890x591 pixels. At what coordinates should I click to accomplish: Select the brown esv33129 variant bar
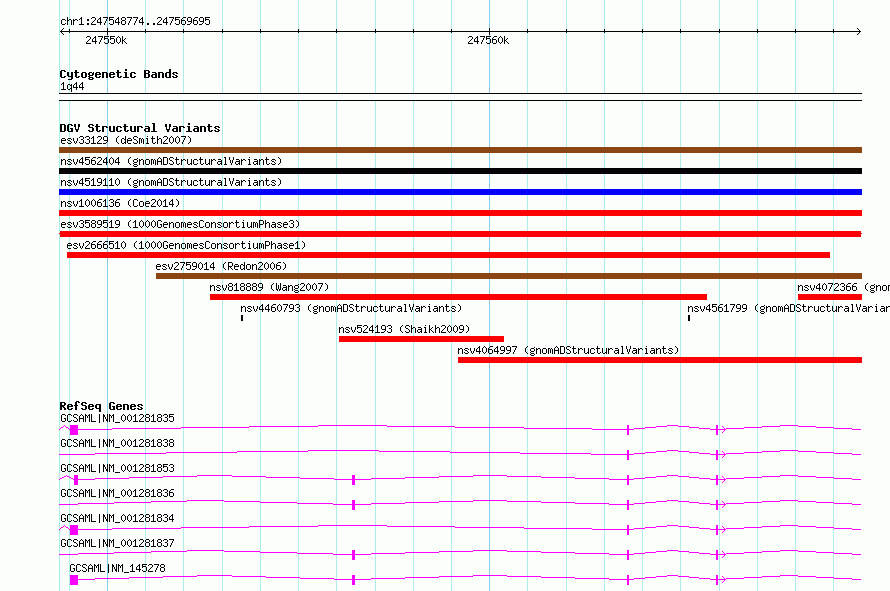pyautogui.click(x=460, y=150)
